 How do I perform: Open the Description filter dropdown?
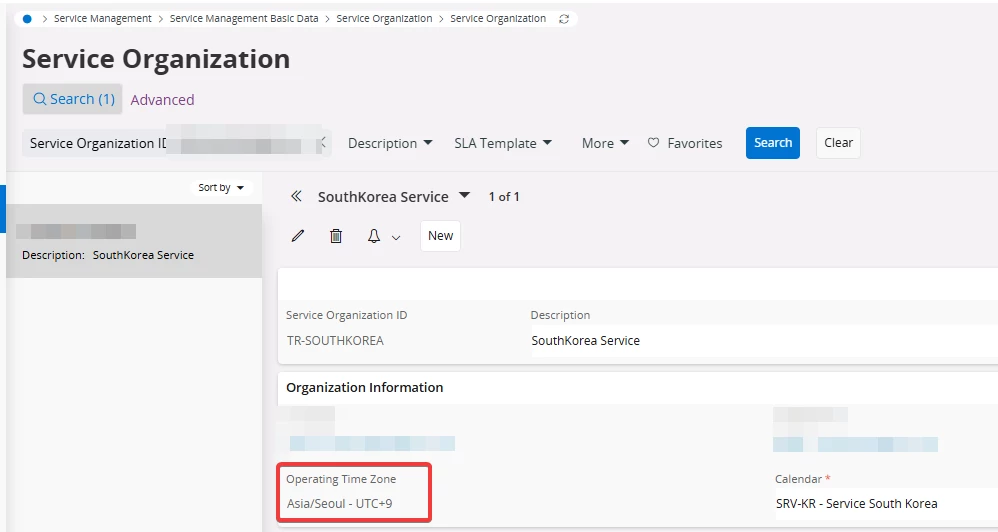pyautogui.click(x=390, y=143)
